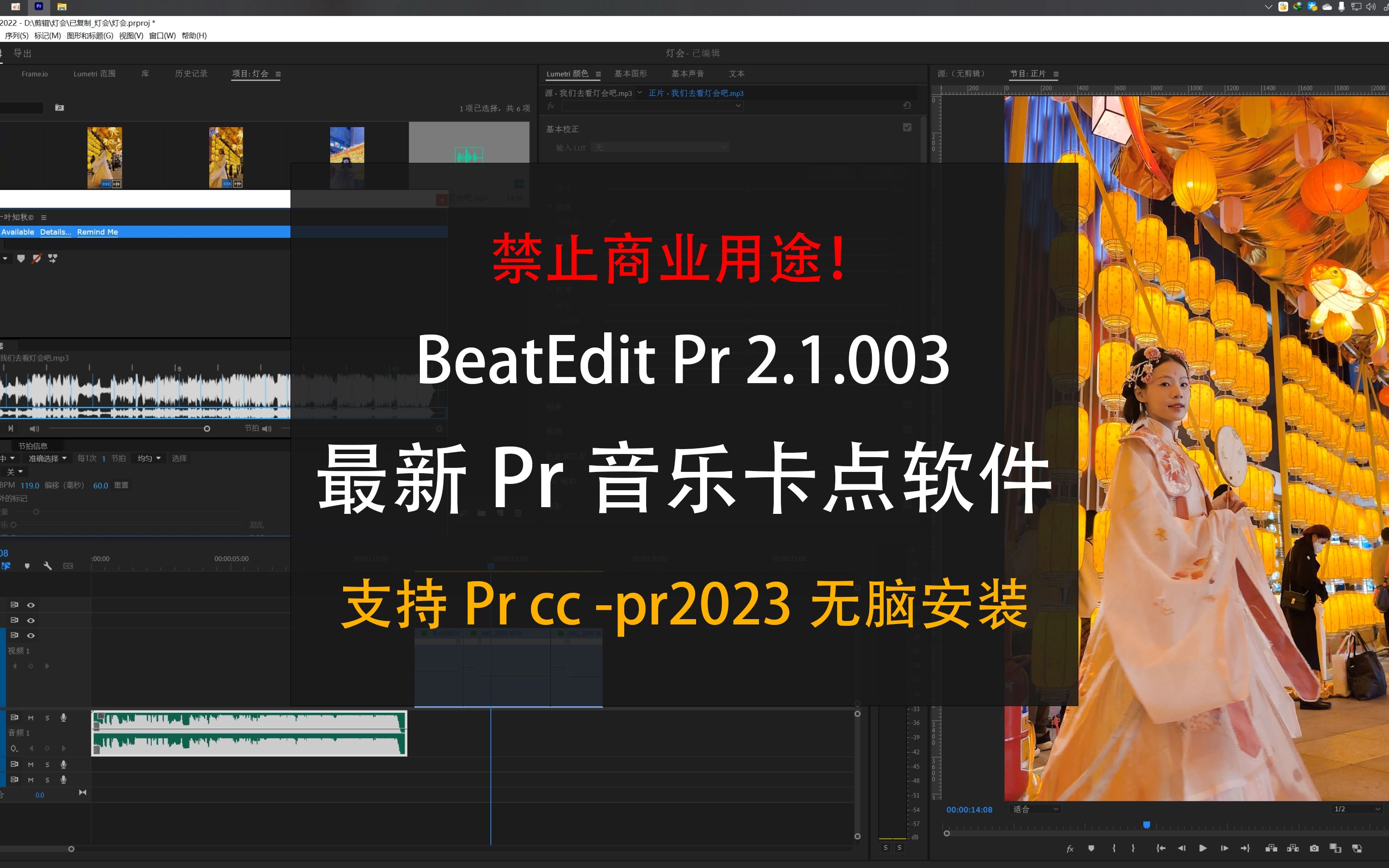Click the Pr icon on the Windows taskbar
Screen dimensions: 1389x868
point(38,6)
